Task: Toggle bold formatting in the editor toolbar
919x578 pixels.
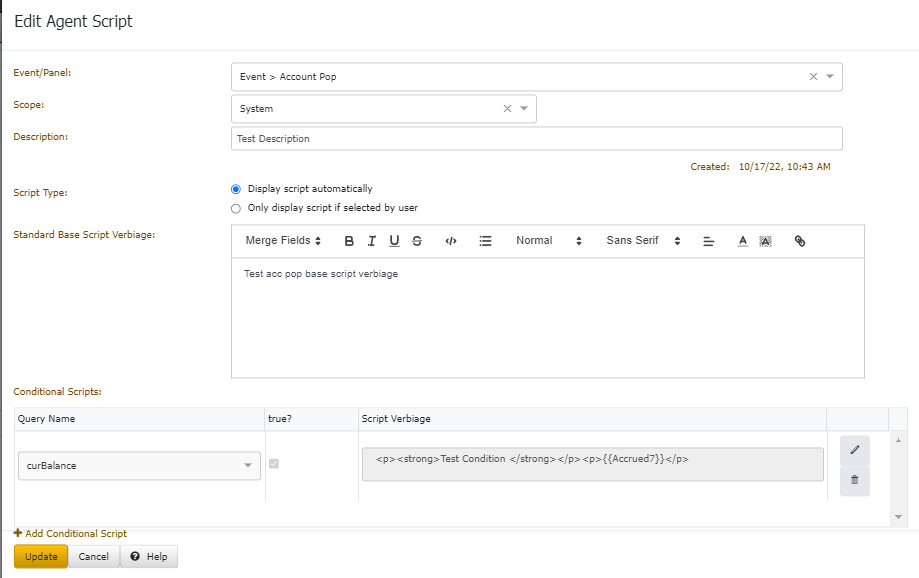Action: pyautogui.click(x=349, y=241)
